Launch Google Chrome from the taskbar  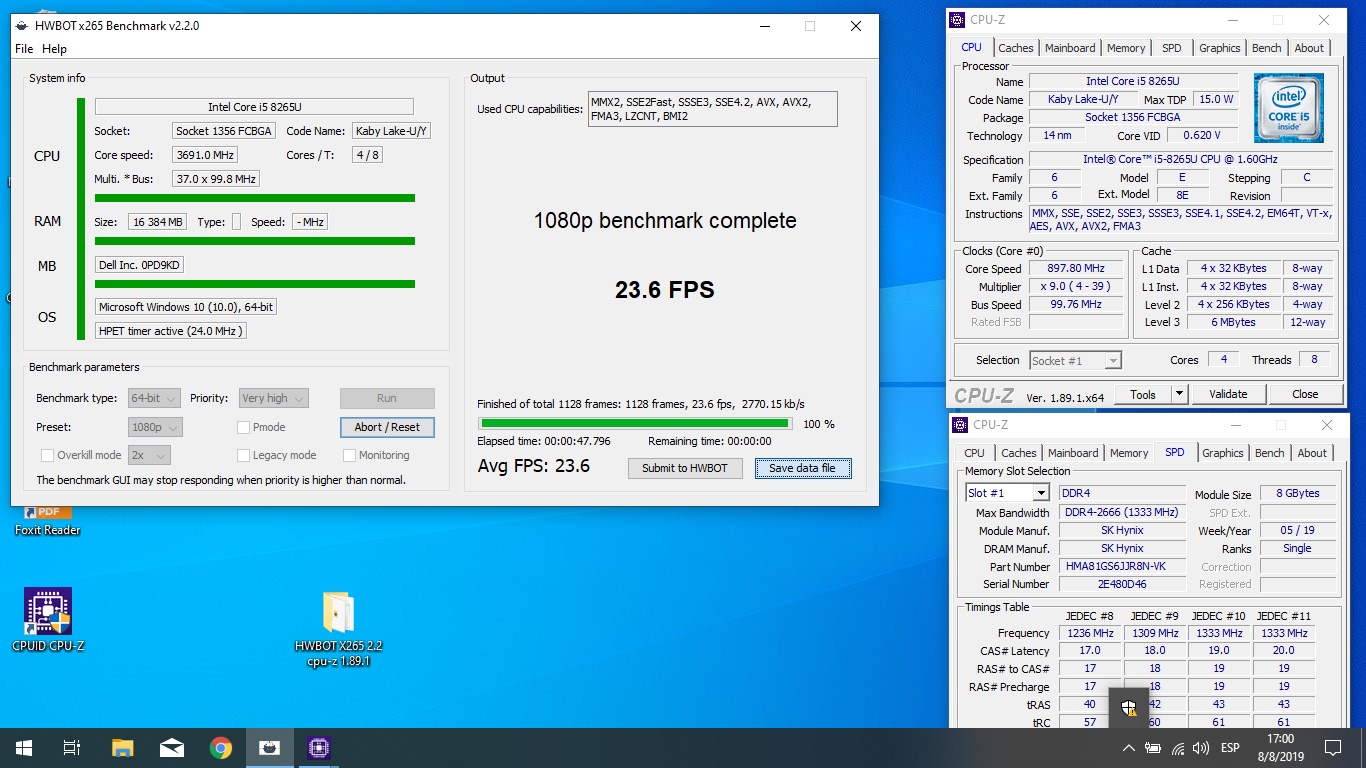pyautogui.click(x=220, y=747)
